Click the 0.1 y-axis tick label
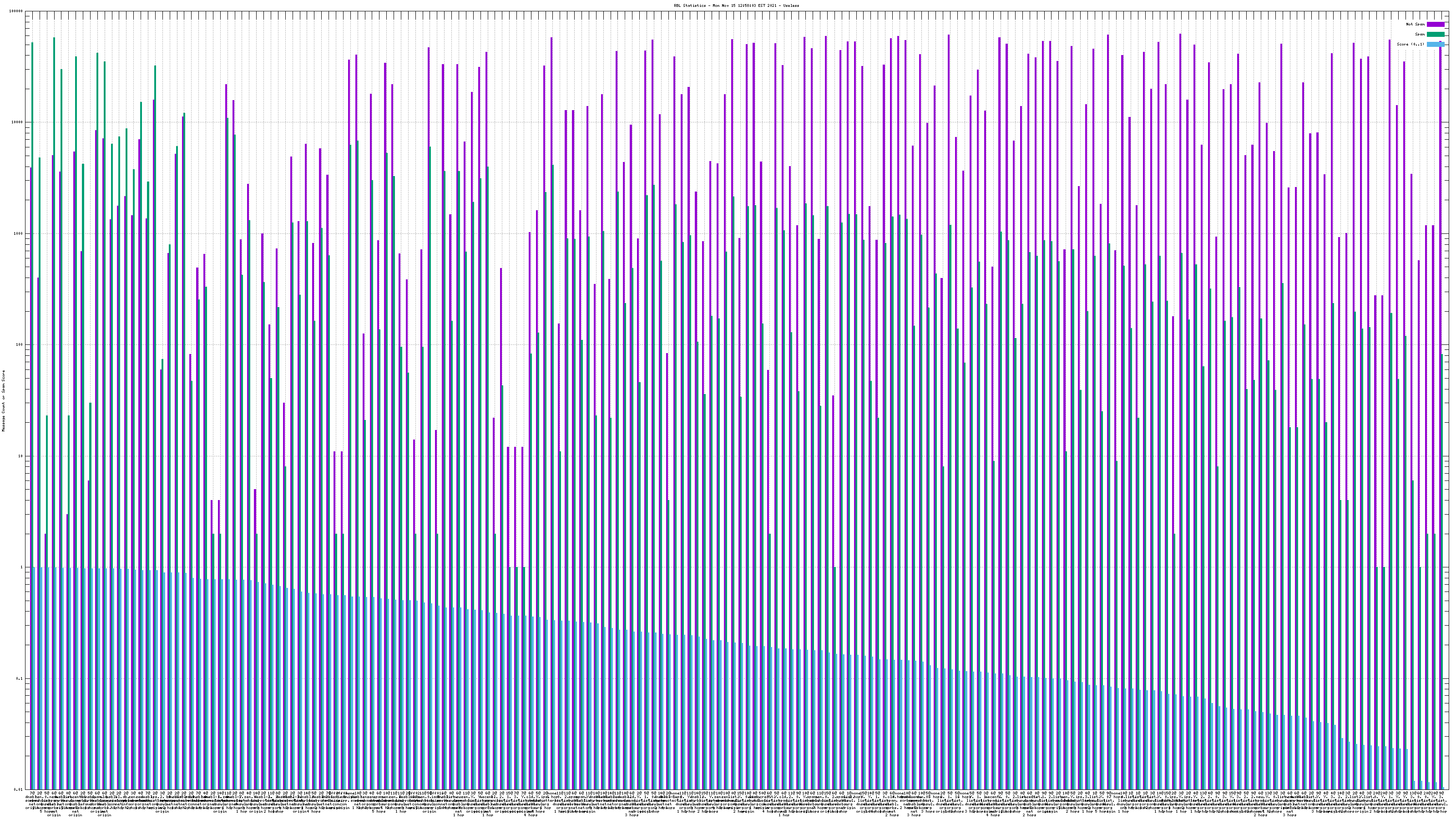1456x819 pixels. click(20, 678)
